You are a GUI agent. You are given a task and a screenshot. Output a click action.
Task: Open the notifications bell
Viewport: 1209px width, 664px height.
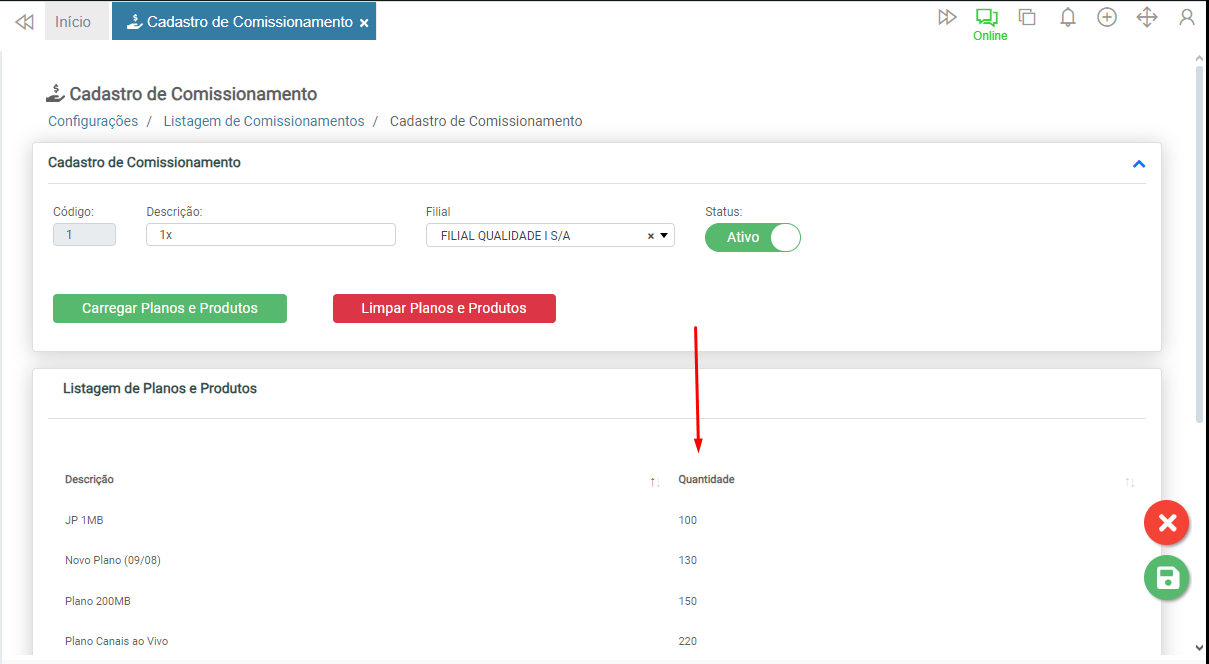click(1068, 17)
